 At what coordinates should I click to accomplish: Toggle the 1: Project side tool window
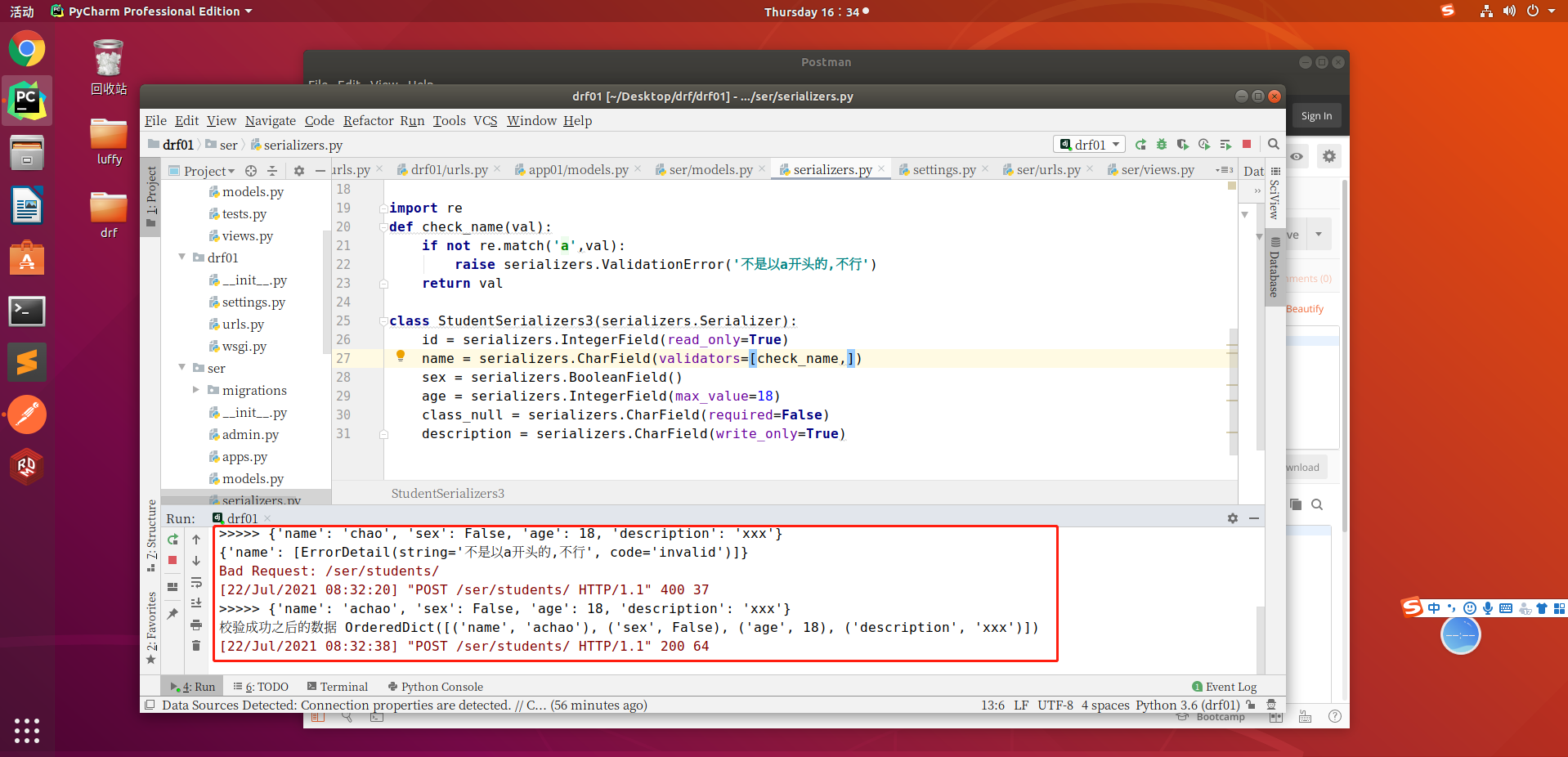click(151, 196)
